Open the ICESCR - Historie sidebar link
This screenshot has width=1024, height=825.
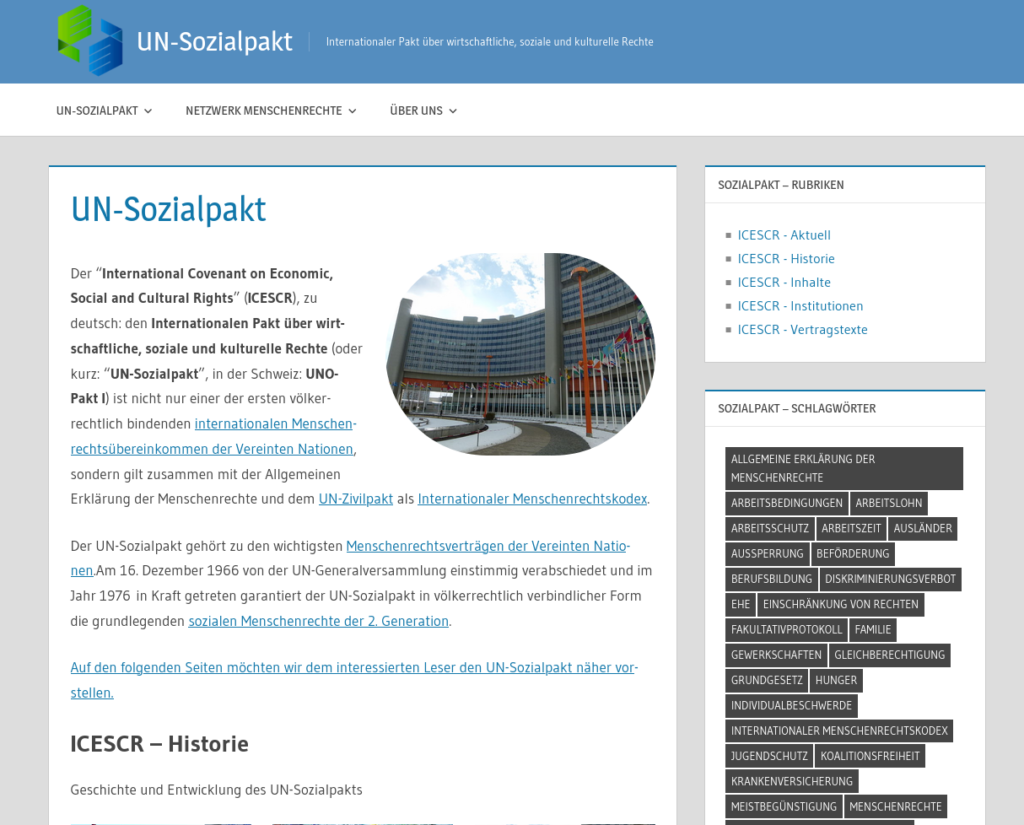tap(785, 259)
